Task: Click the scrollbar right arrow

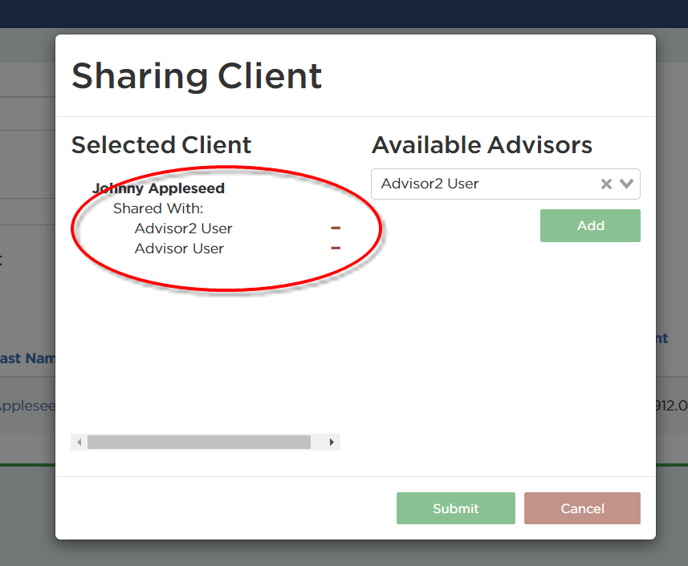Action: coord(332,442)
